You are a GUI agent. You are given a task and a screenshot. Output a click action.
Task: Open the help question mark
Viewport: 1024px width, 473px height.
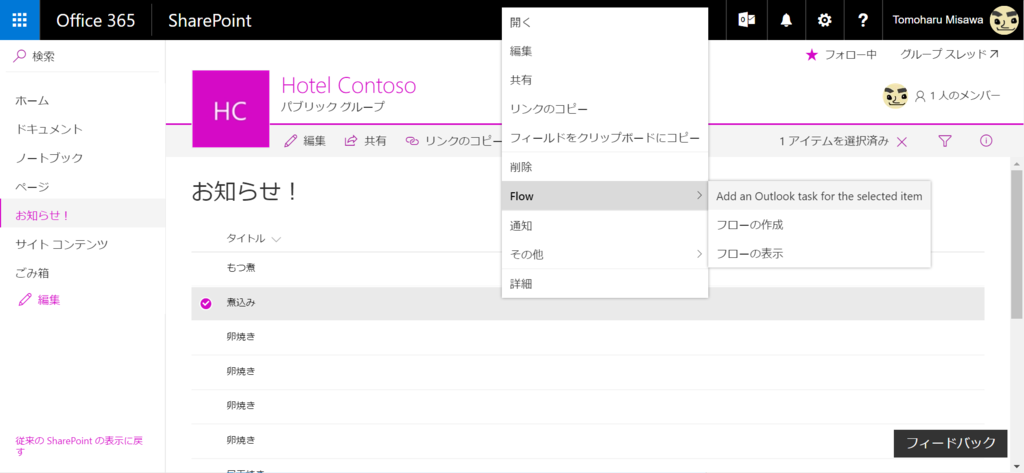click(x=863, y=20)
